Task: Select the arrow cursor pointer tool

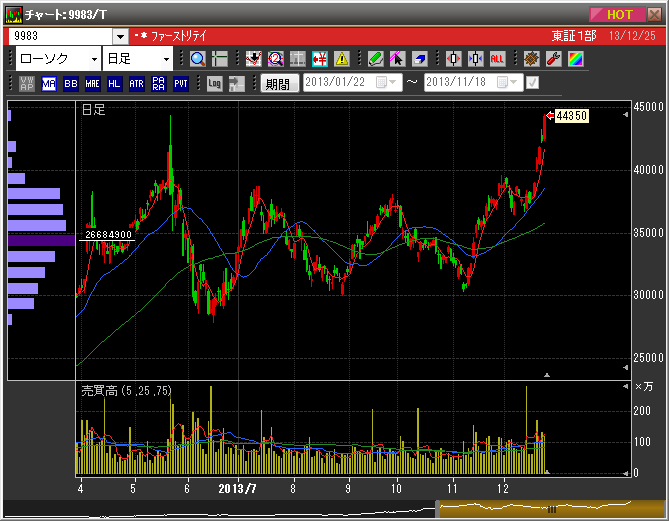Action: [x=397, y=59]
